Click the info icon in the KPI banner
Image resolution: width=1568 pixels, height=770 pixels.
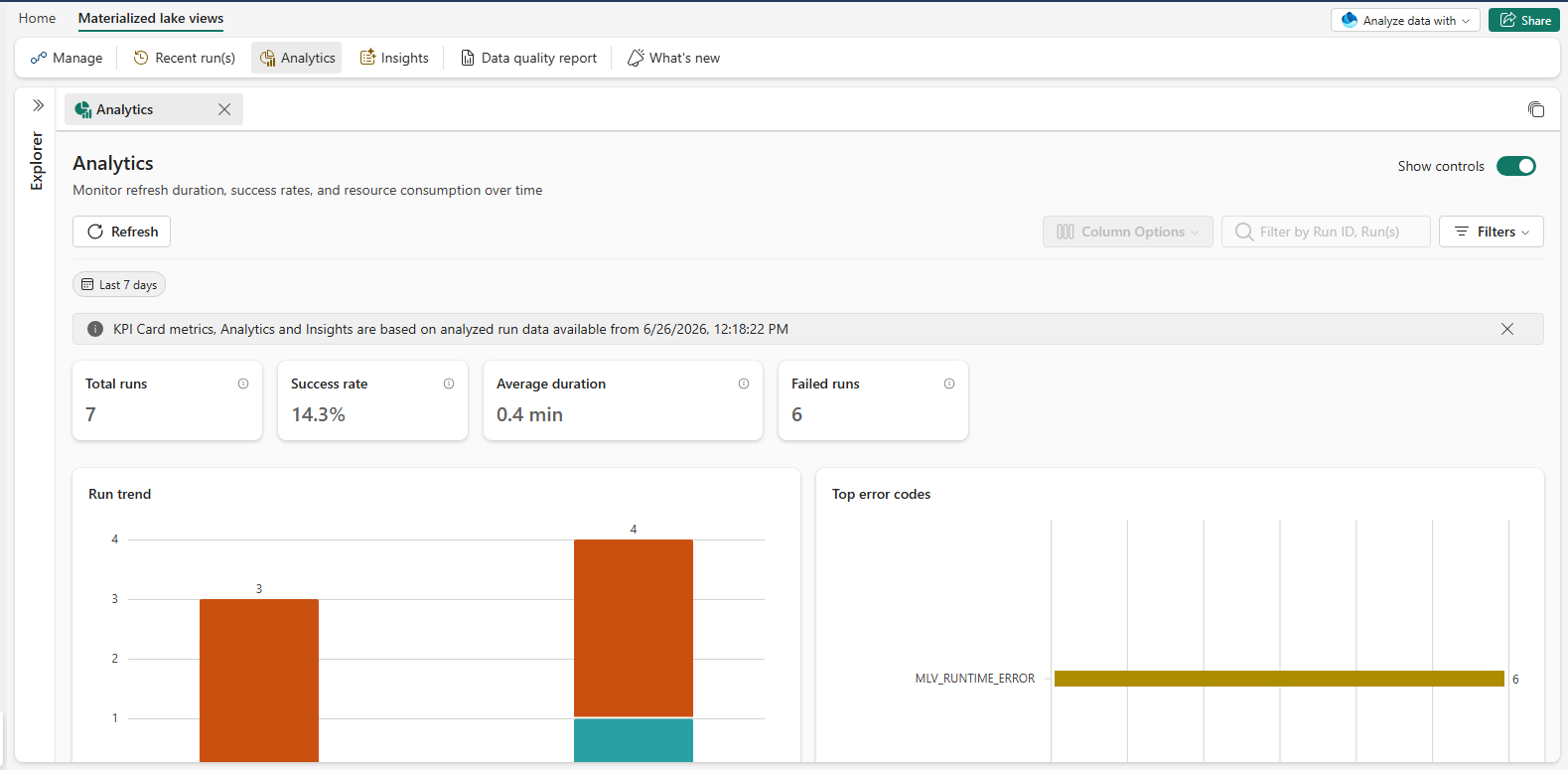pyautogui.click(x=95, y=329)
